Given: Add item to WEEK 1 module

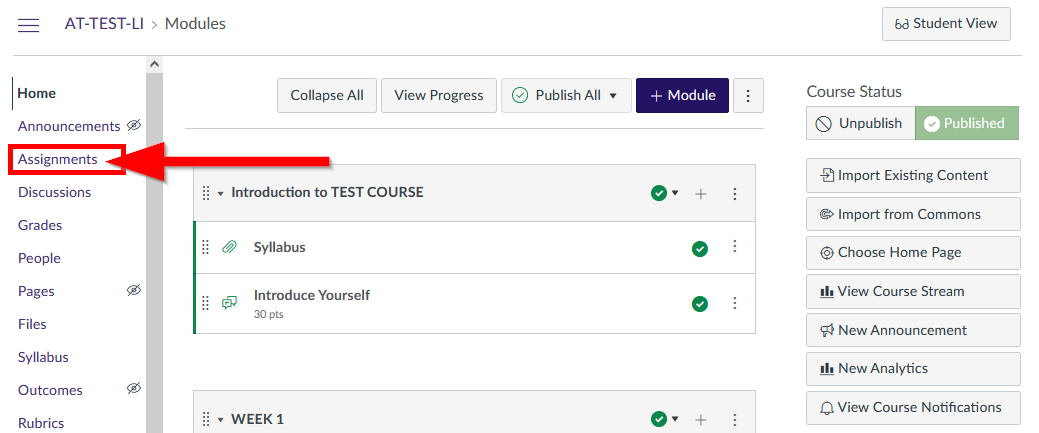Looking at the screenshot, I should point(700,419).
